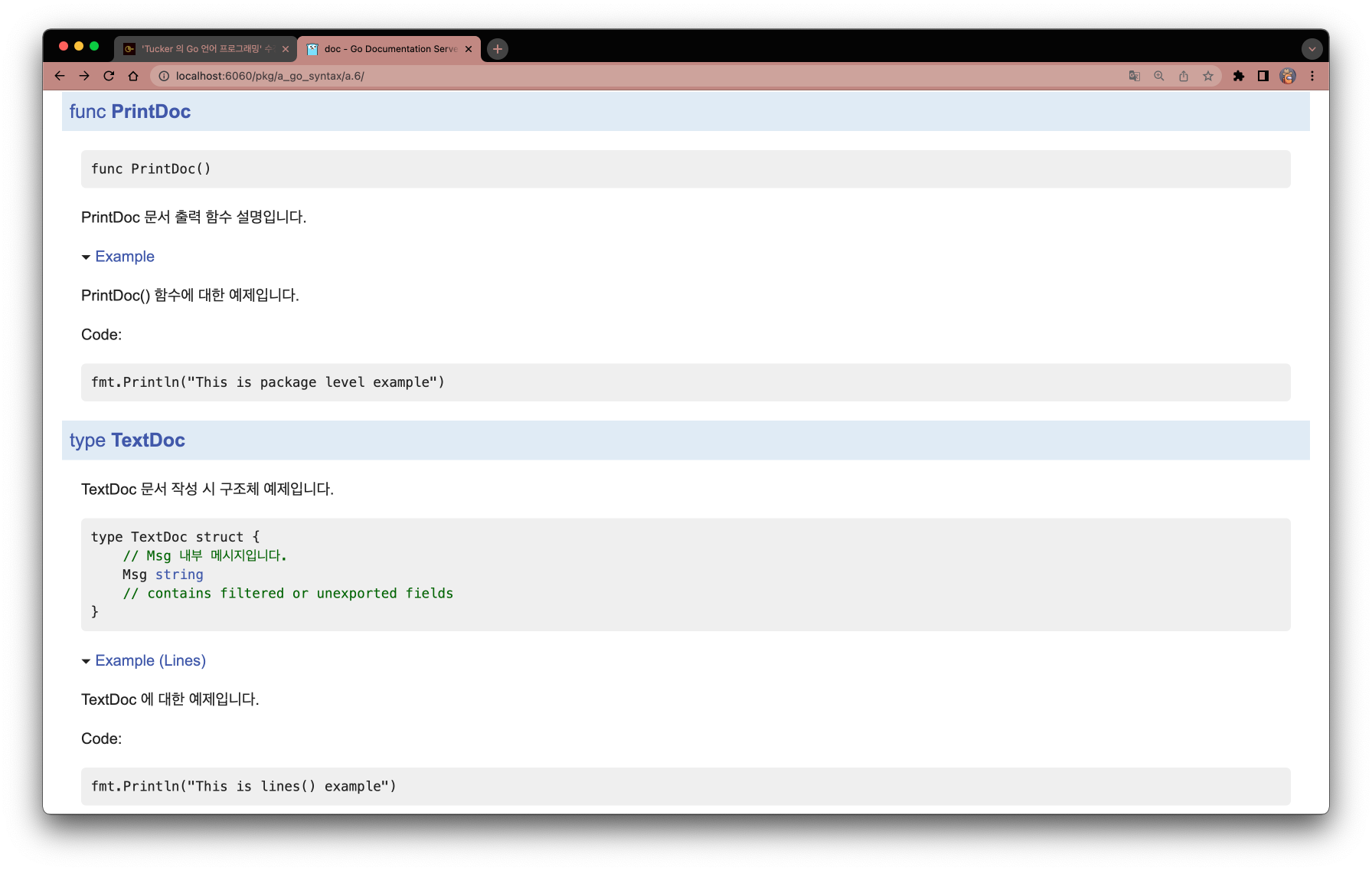
Task: Open the browser home page
Action: pos(133,76)
